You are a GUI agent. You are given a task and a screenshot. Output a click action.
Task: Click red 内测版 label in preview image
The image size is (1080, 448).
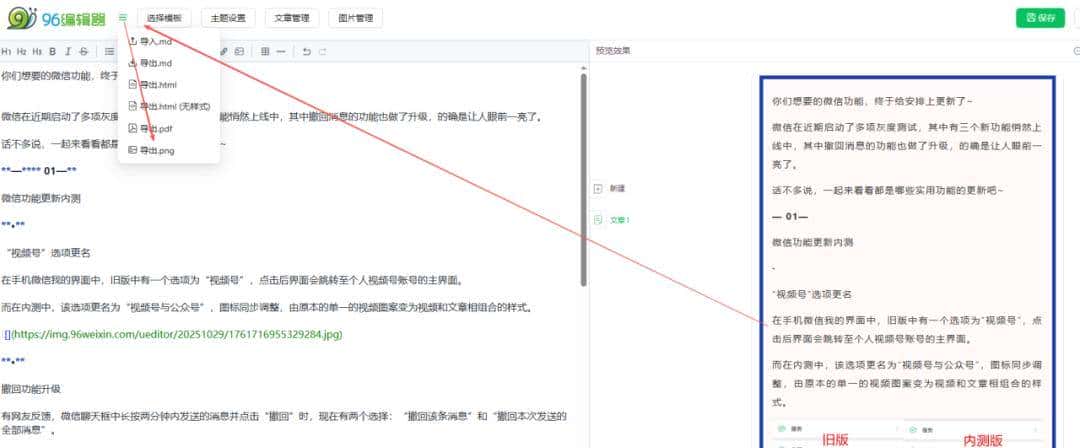(983, 440)
